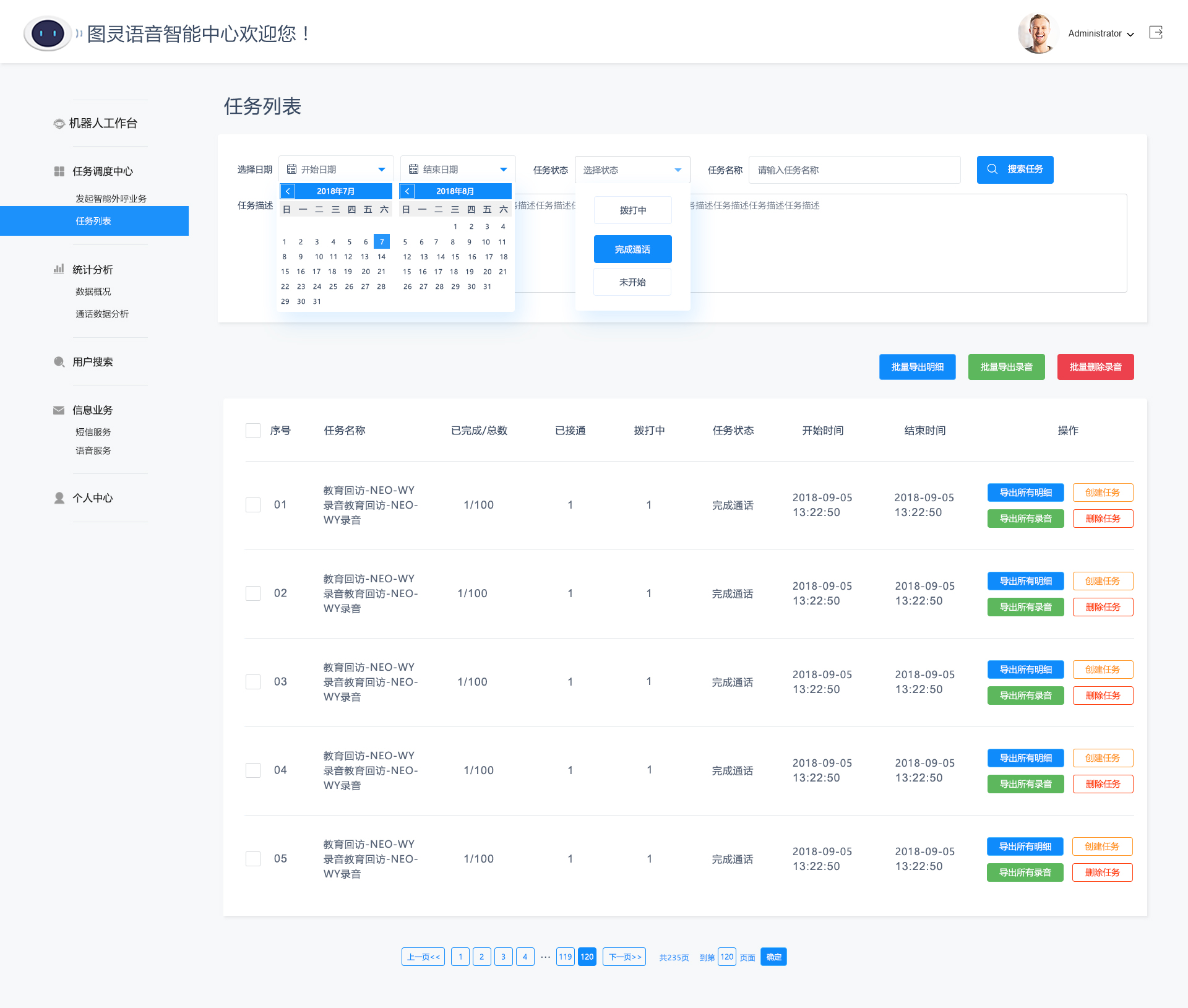Screen dimensions: 1188x1008
Task: Open the 结束日期 date dropdown
Action: pyautogui.click(x=458, y=170)
